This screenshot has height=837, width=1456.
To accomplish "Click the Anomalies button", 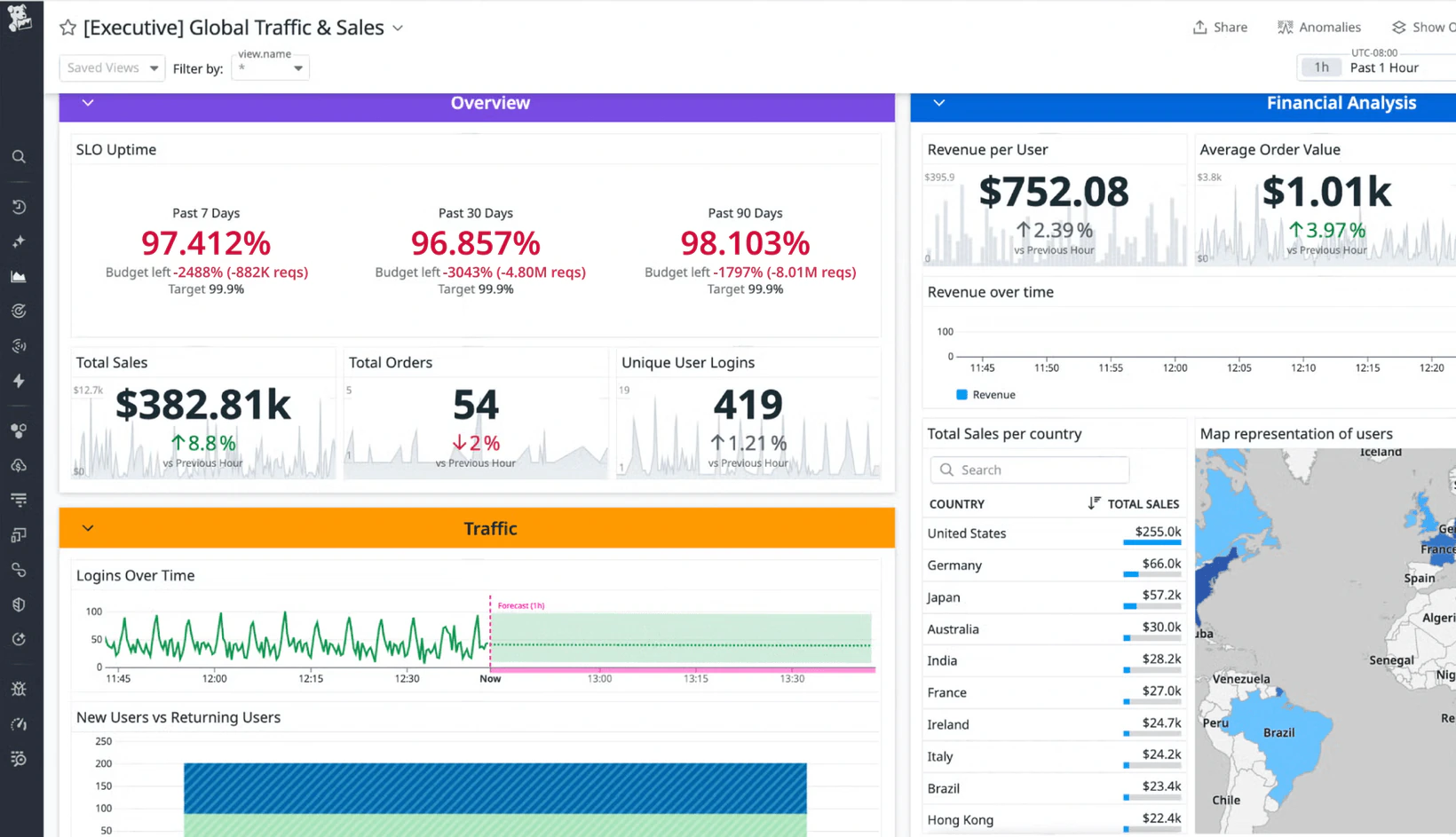I will [1318, 28].
